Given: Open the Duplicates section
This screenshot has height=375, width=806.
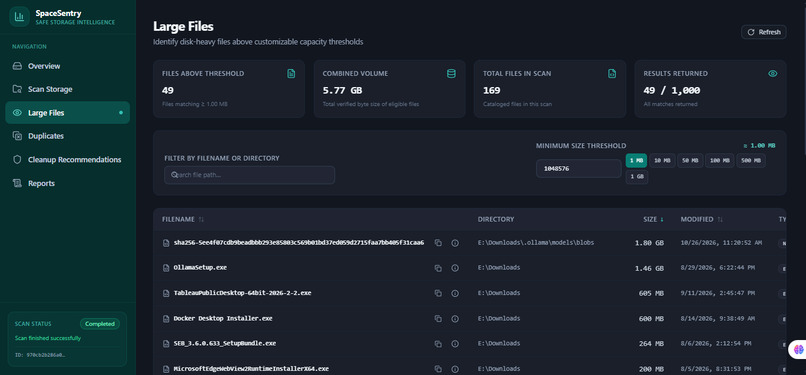Looking at the screenshot, I should coord(67,136).
